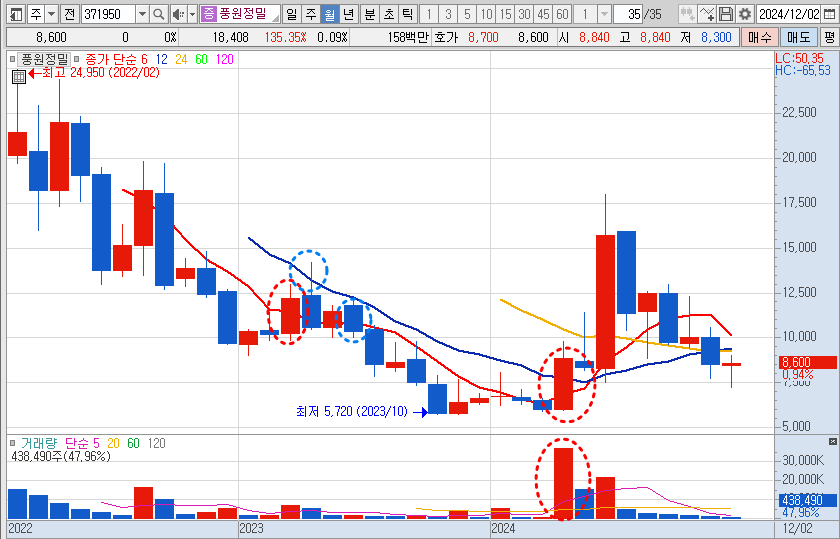This screenshot has width=840, height=539.
Task: Click the custom interval value field showing 1
Action: [585, 14]
